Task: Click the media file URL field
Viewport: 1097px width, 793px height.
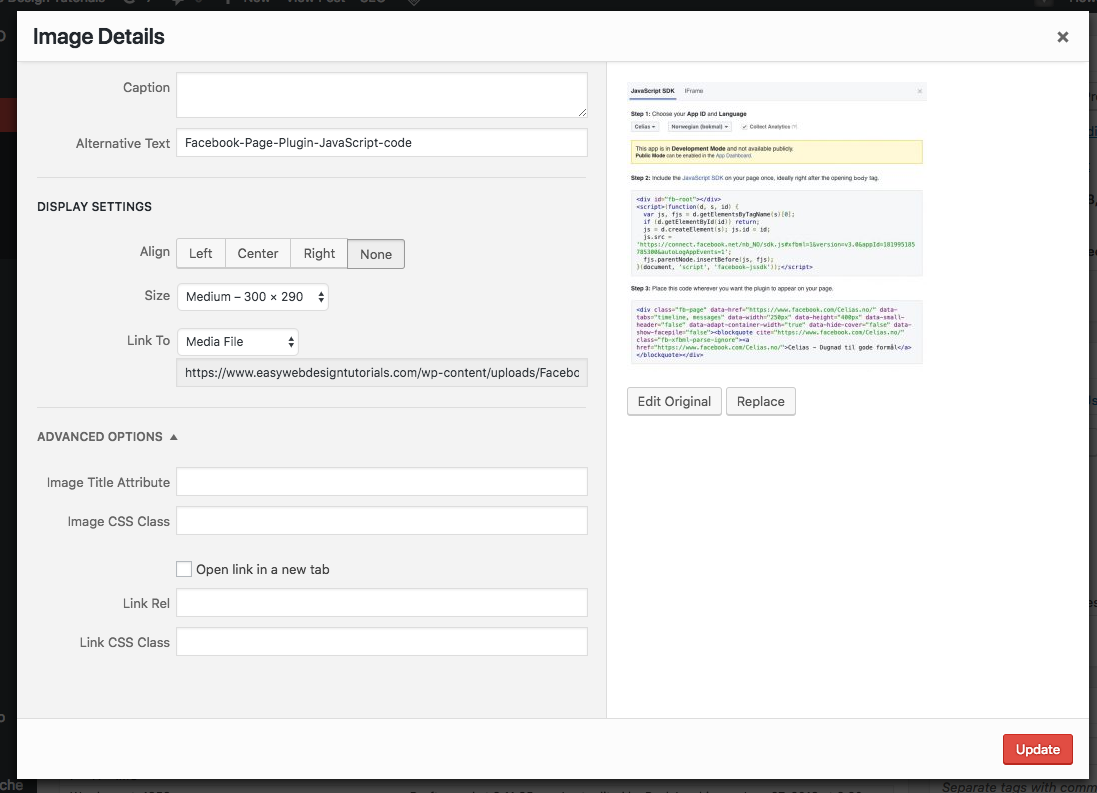Action: click(x=381, y=373)
